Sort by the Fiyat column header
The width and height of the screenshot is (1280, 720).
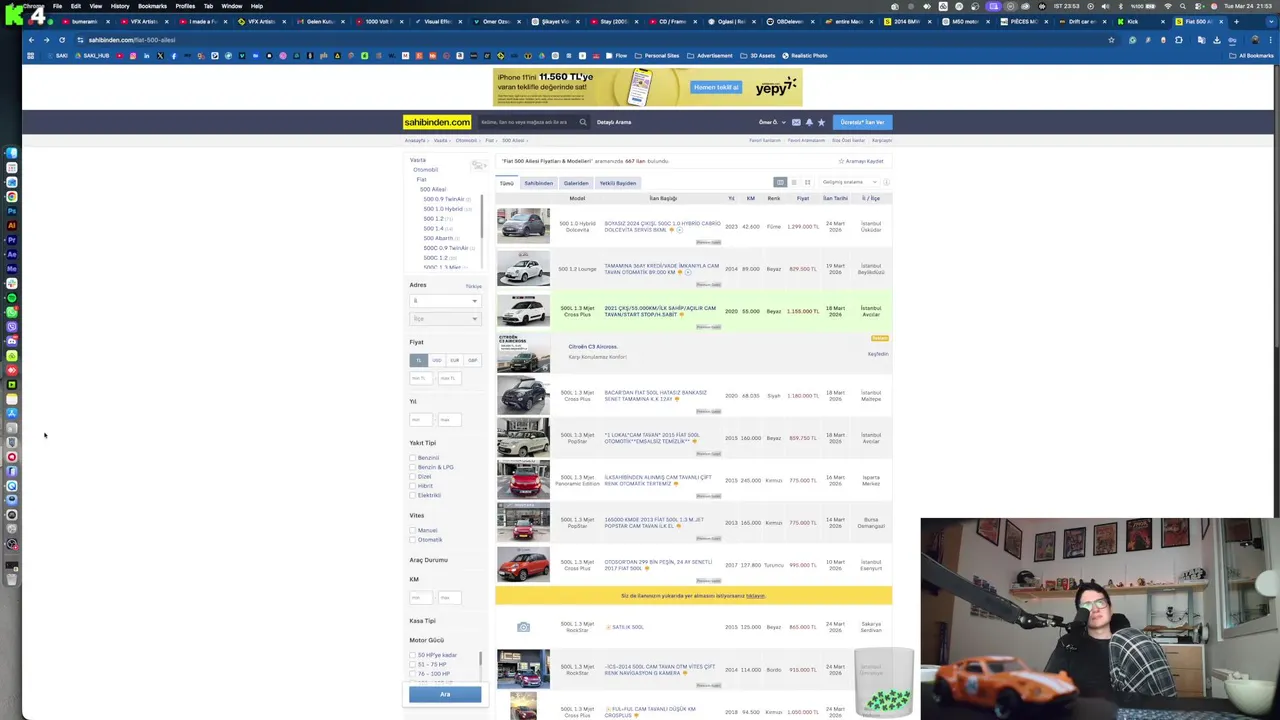coord(803,198)
